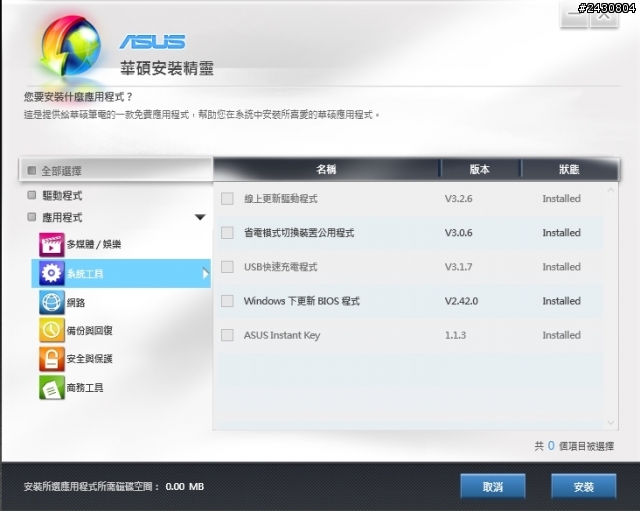Click version V2.42.0 cell
Viewport: 640px width, 511px height.
pyautogui.click(x=462, y=301)
